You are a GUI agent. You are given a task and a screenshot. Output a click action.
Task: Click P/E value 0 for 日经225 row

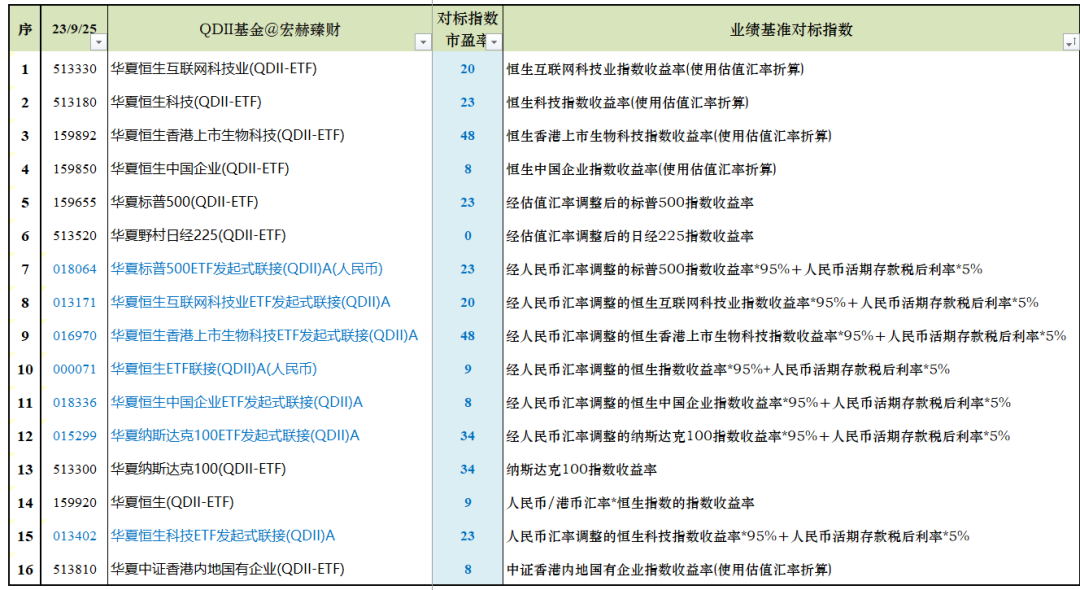click(468, 235)
